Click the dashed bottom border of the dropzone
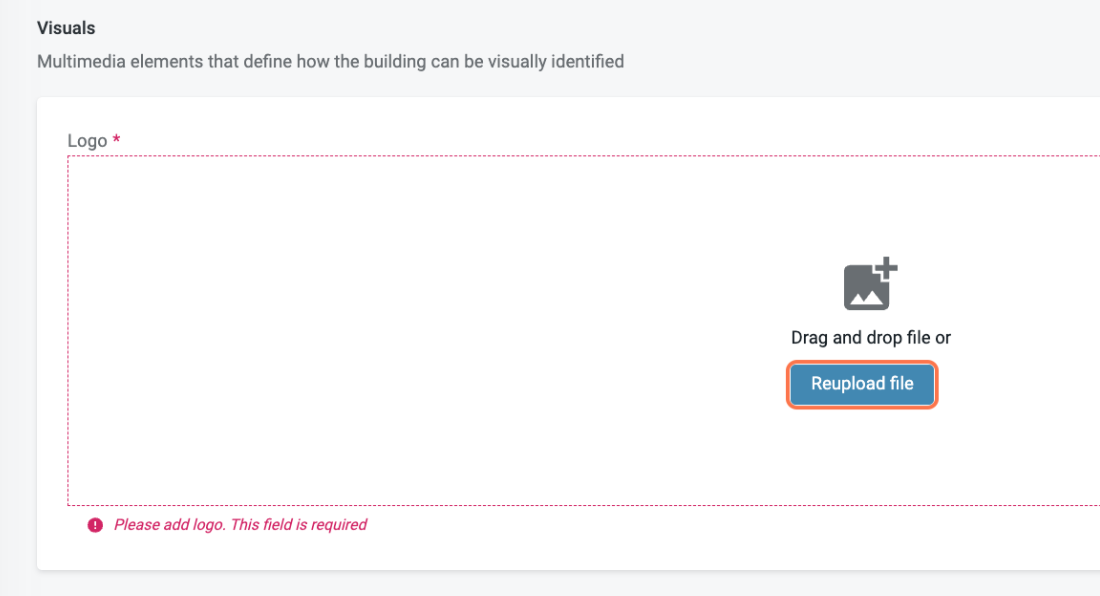Image resolution: width=1100 pixels, height=596 pixels. click(x=500, y=505)
